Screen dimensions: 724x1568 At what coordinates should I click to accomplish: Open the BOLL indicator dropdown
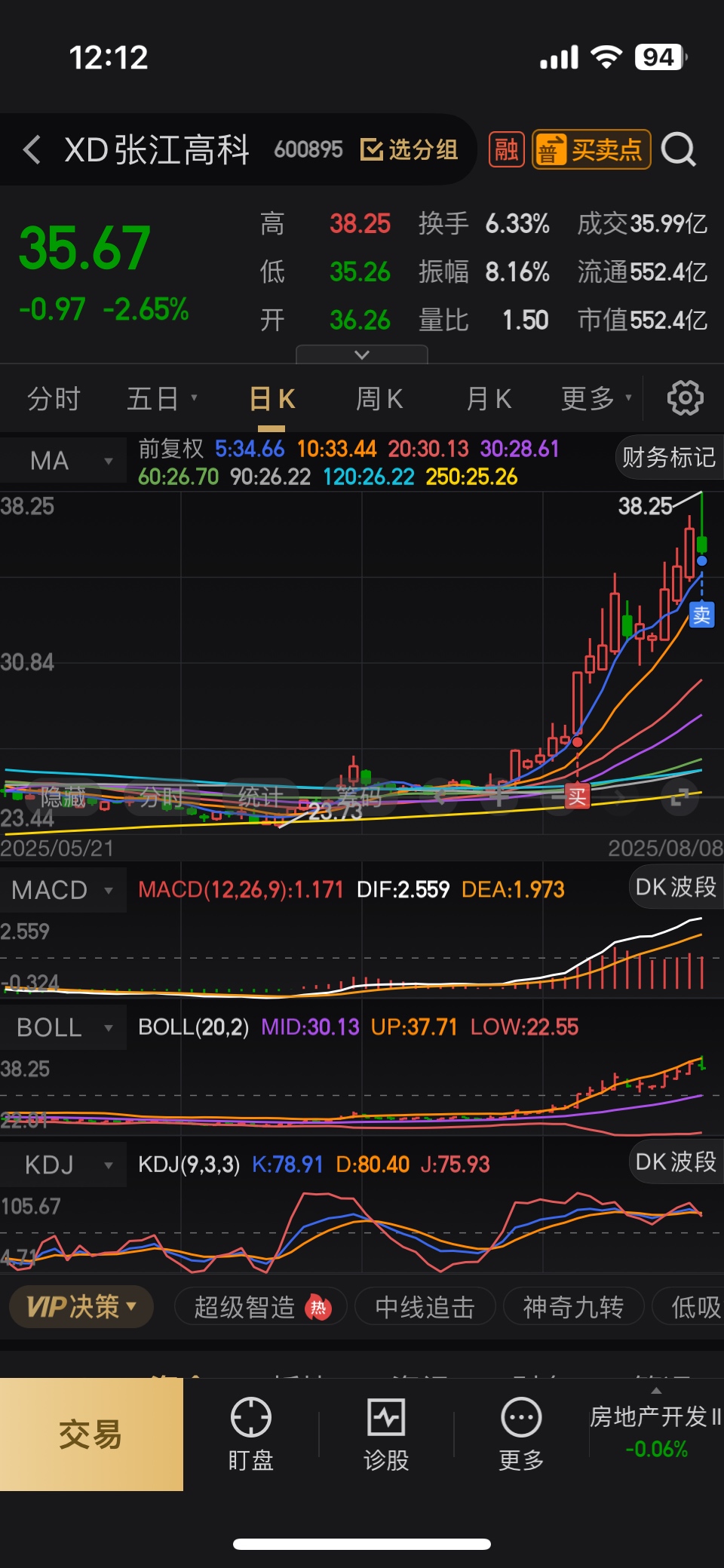click(x=63, y=1027)
